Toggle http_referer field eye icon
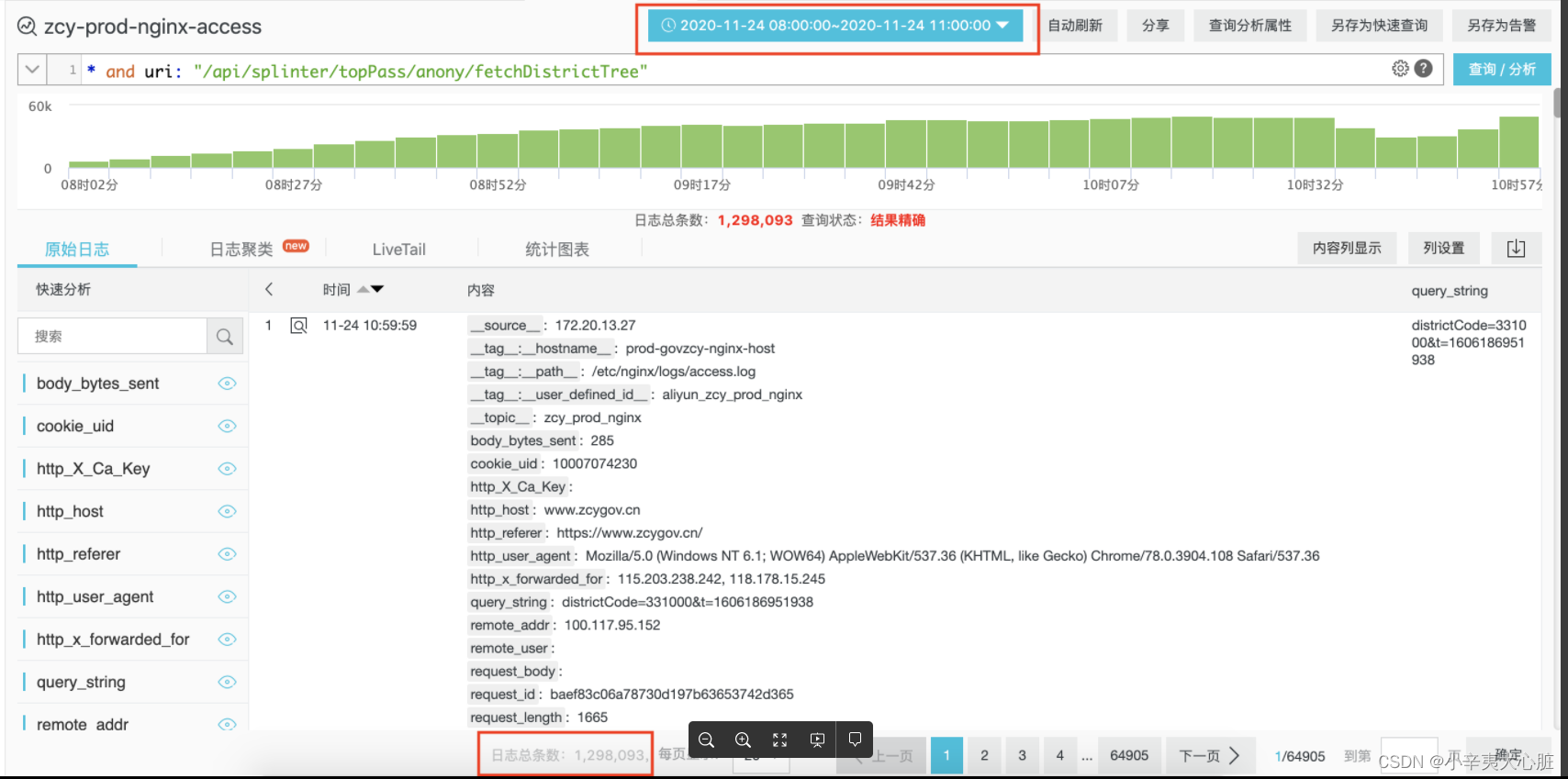The width and height of the screenshot is (1568, 779). click(227, 554)
